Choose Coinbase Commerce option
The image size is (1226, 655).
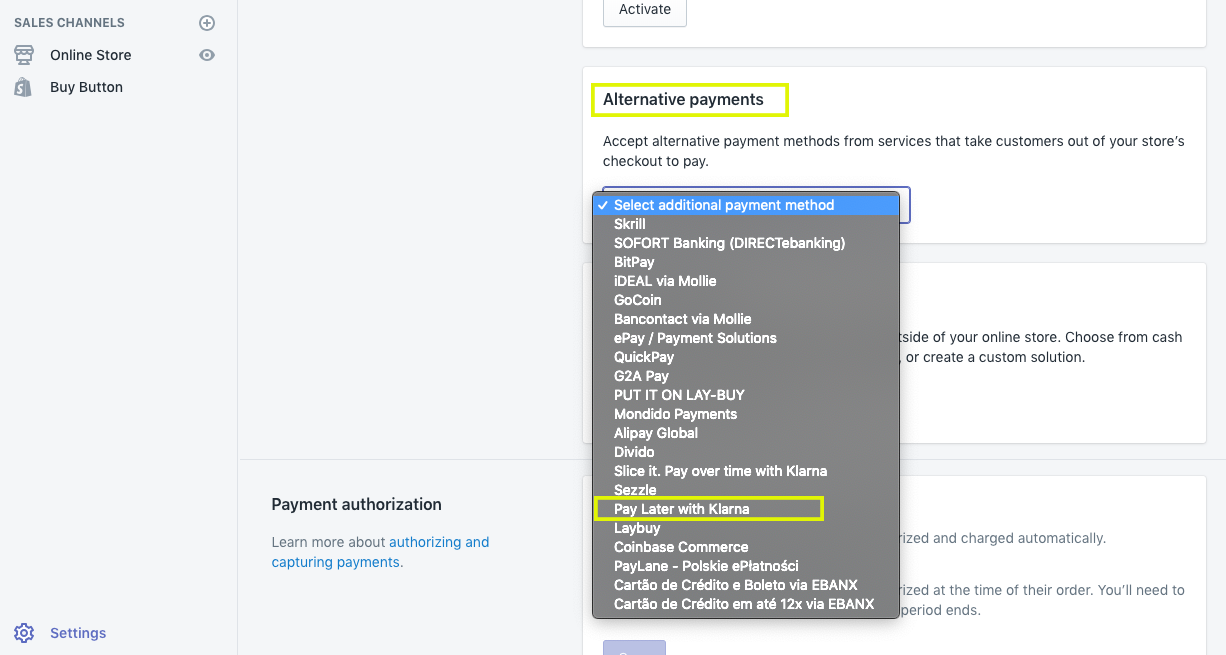tap(746, 547)
